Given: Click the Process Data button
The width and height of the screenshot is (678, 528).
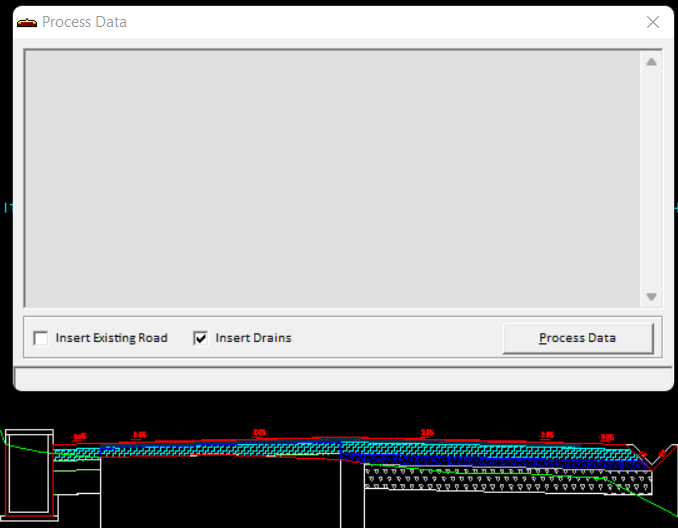Looking at the screenshot, I should [578, 338].
